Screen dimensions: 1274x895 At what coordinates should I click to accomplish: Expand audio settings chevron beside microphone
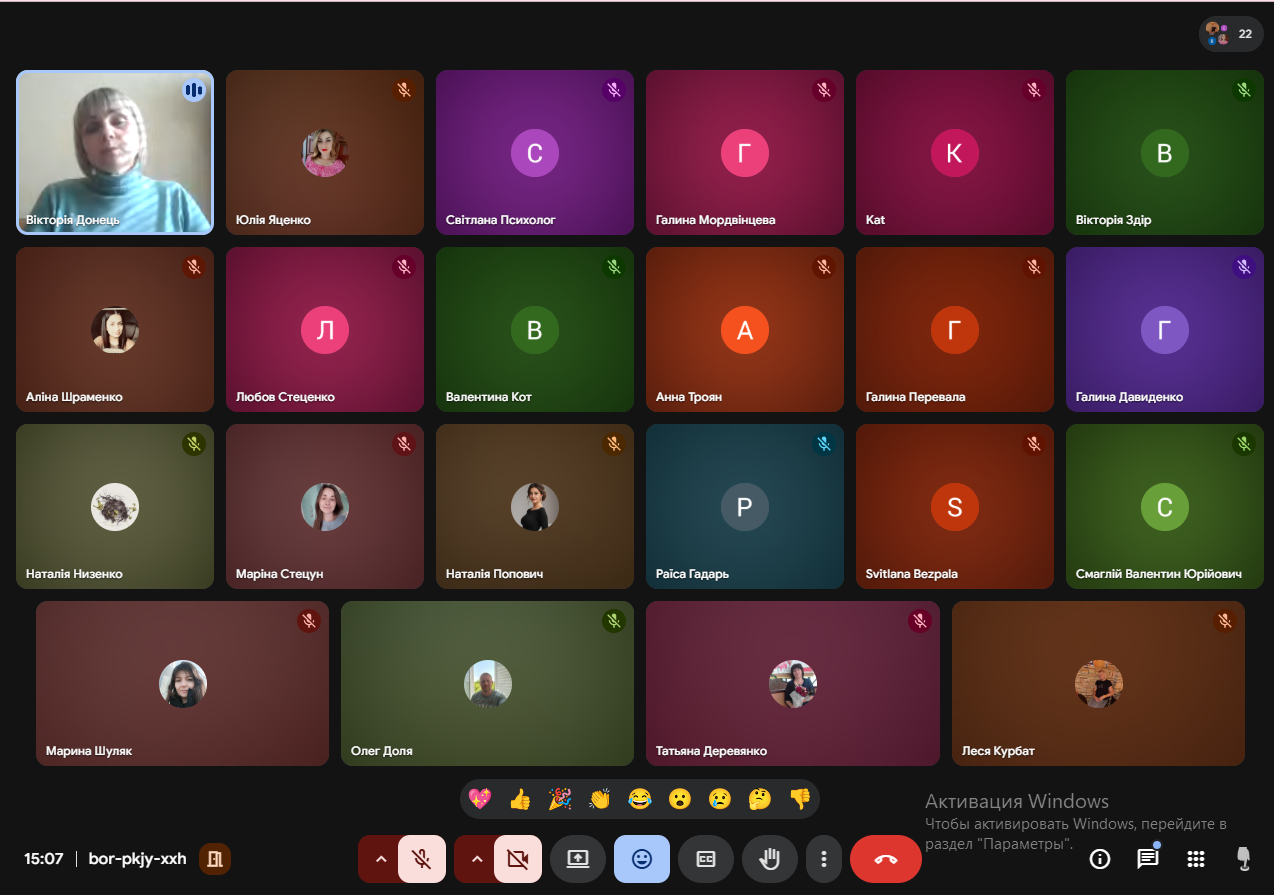point(380,859)
